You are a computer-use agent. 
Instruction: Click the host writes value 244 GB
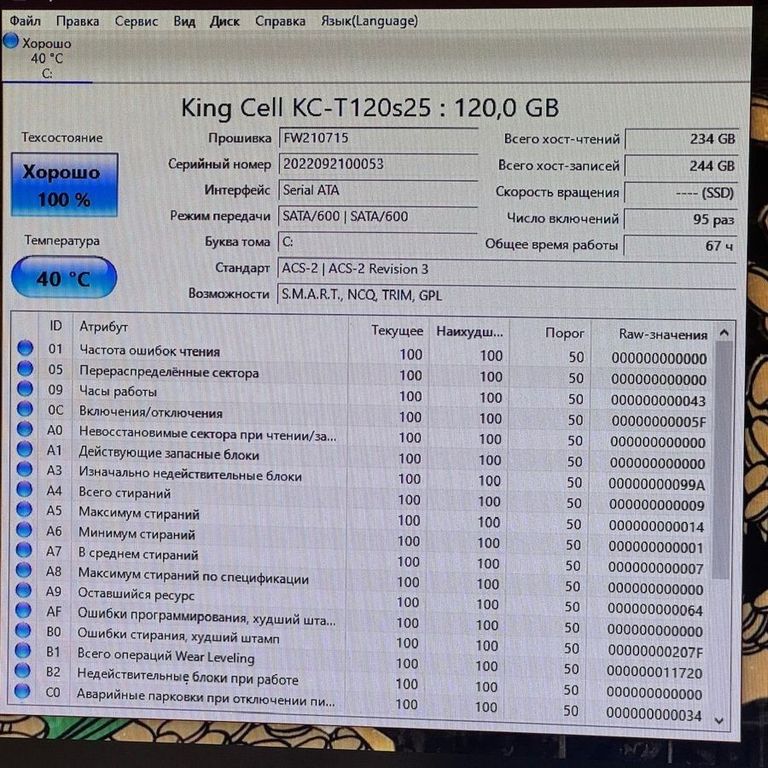tap(681, 167)
